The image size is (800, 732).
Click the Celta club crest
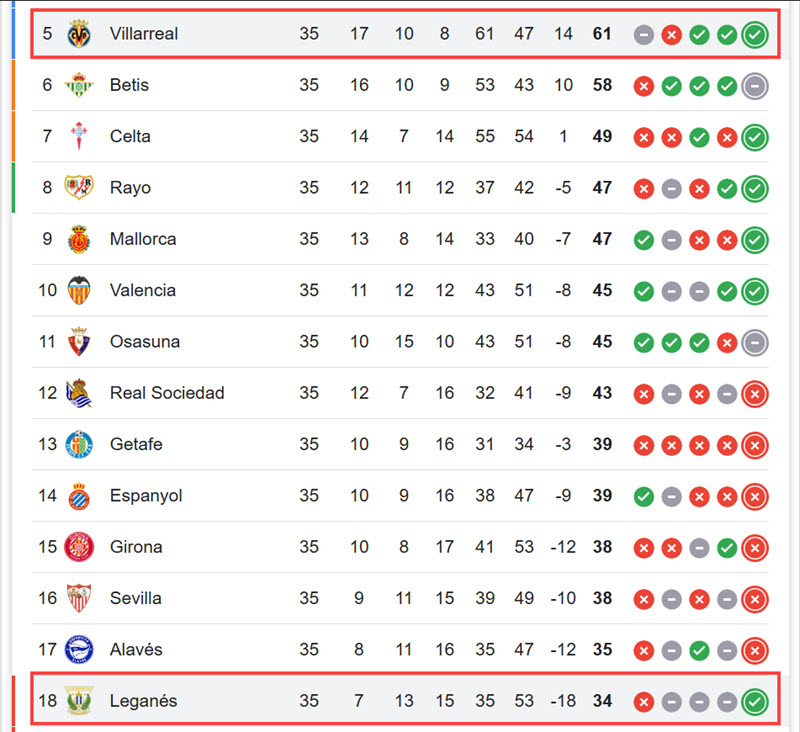[x=79, y=136]
